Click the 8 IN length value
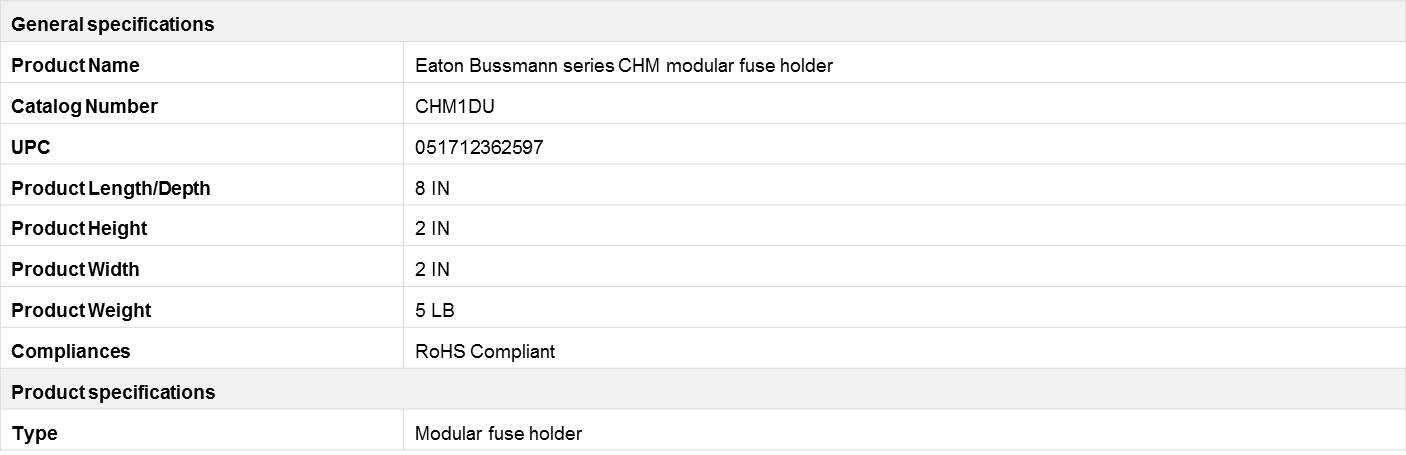Image resolution: width=1406 pixels, height=455 pixels. 432,188
